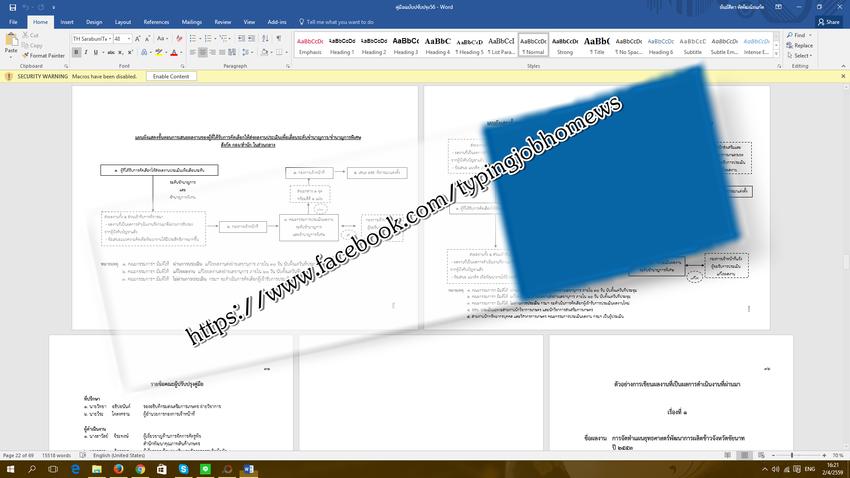Open Chrome from the taskbar

(140, 469)
